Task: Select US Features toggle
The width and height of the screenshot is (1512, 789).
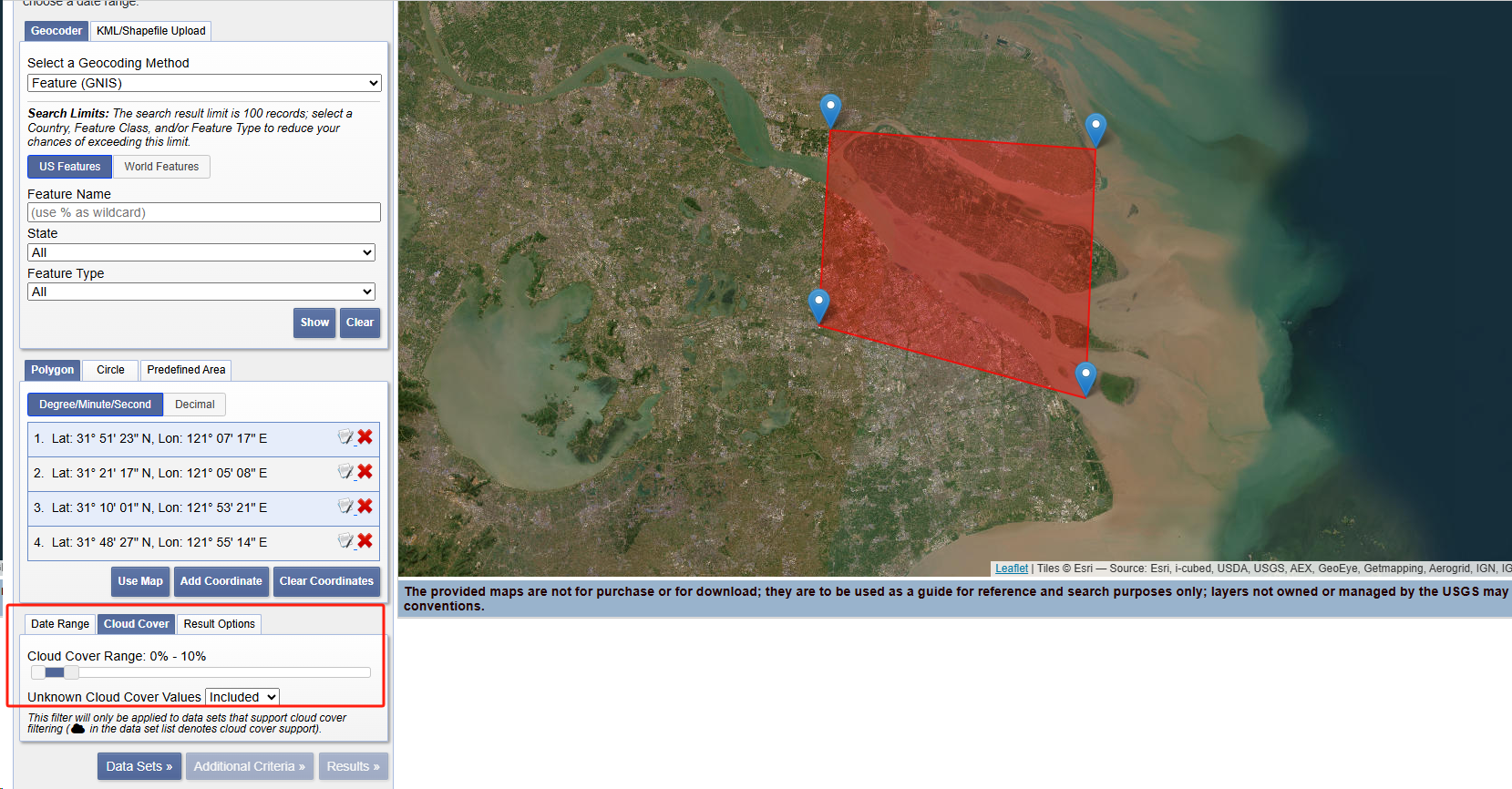Action: [70, 167]
